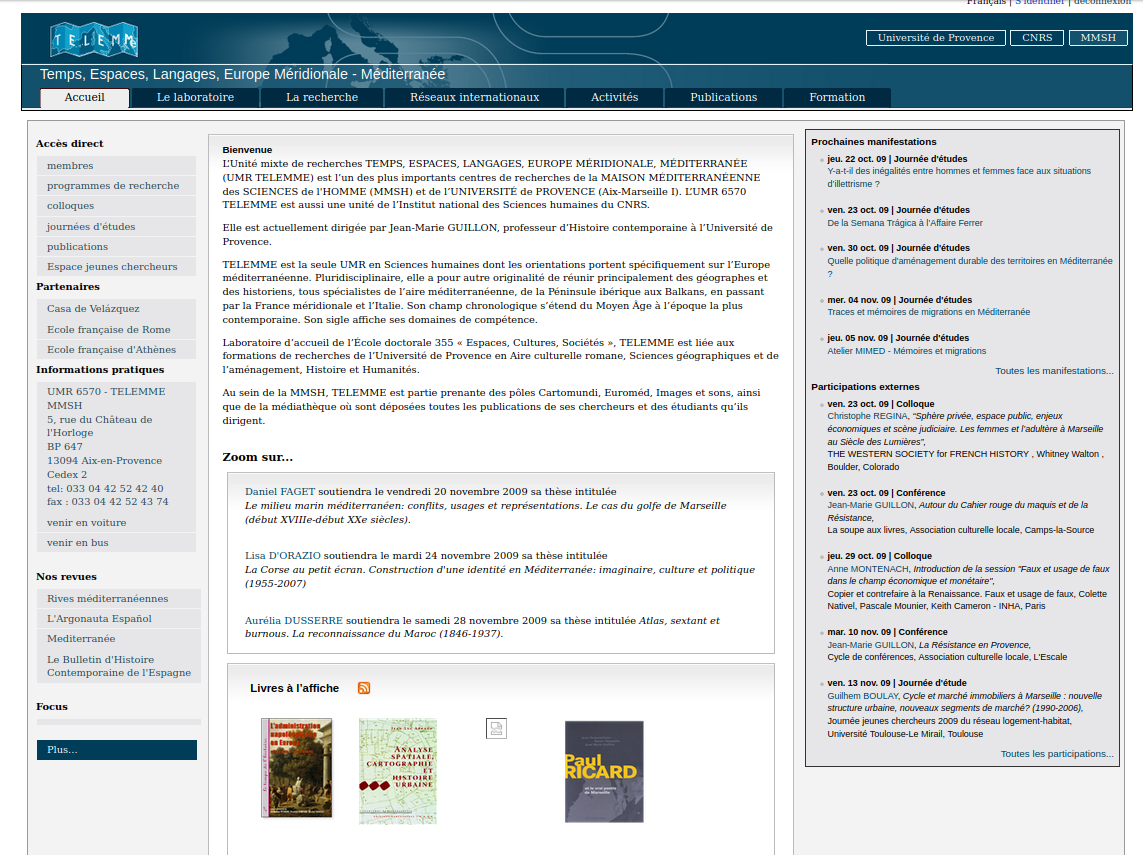Switch to the Accueil tab
The width and height of the screenshot is (1143, 855).
(85, 98)
